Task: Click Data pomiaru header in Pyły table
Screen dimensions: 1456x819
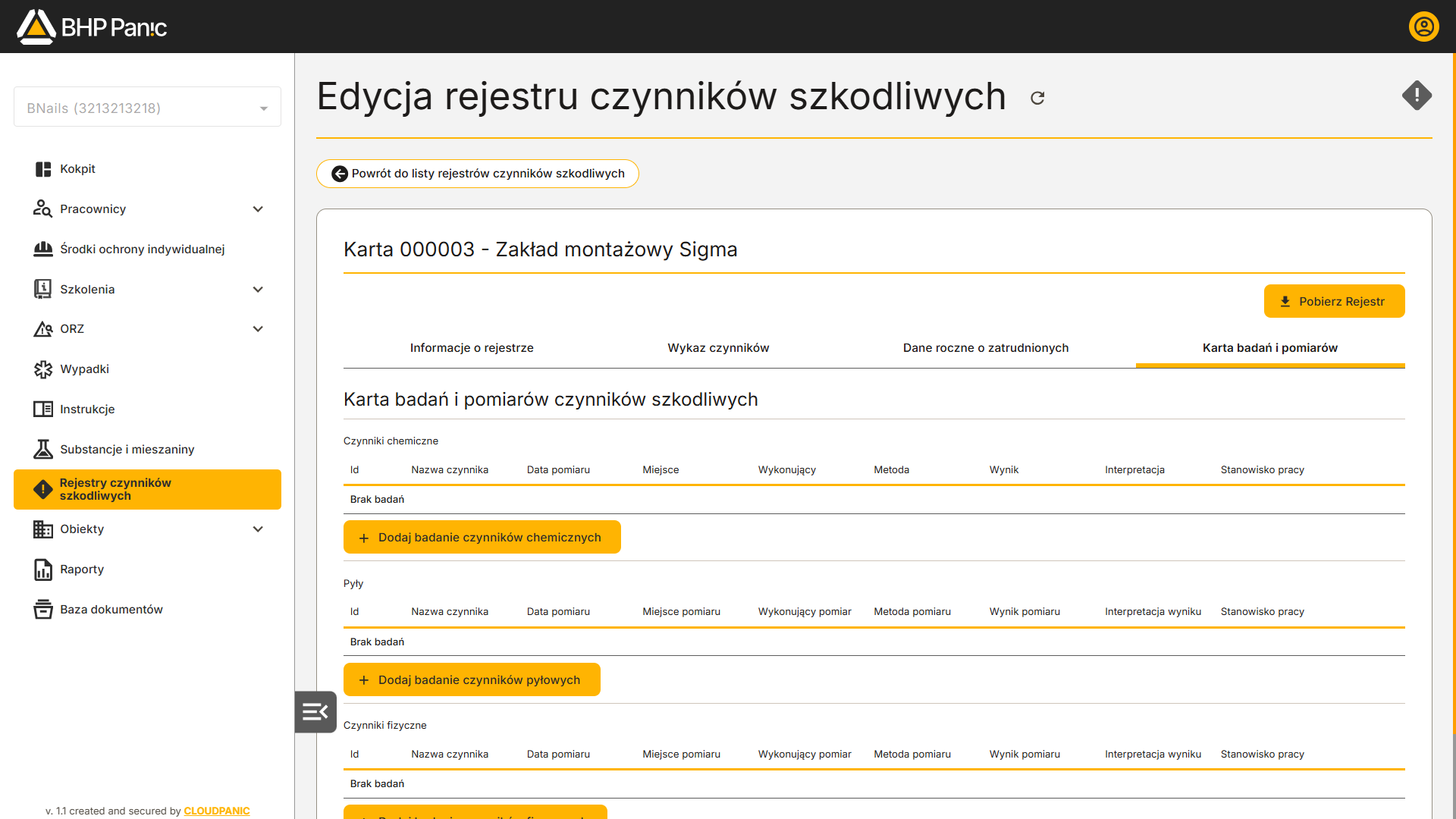Action: click(x=558, y=612)
